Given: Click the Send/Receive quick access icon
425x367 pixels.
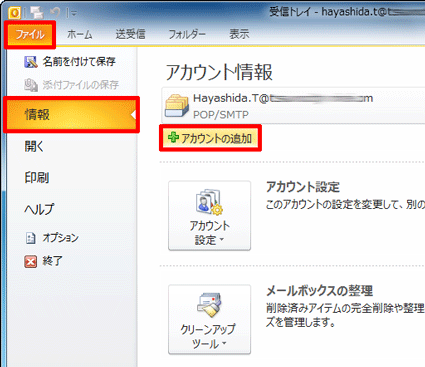Looking at the screenshot, I should [x=36, y=13].
